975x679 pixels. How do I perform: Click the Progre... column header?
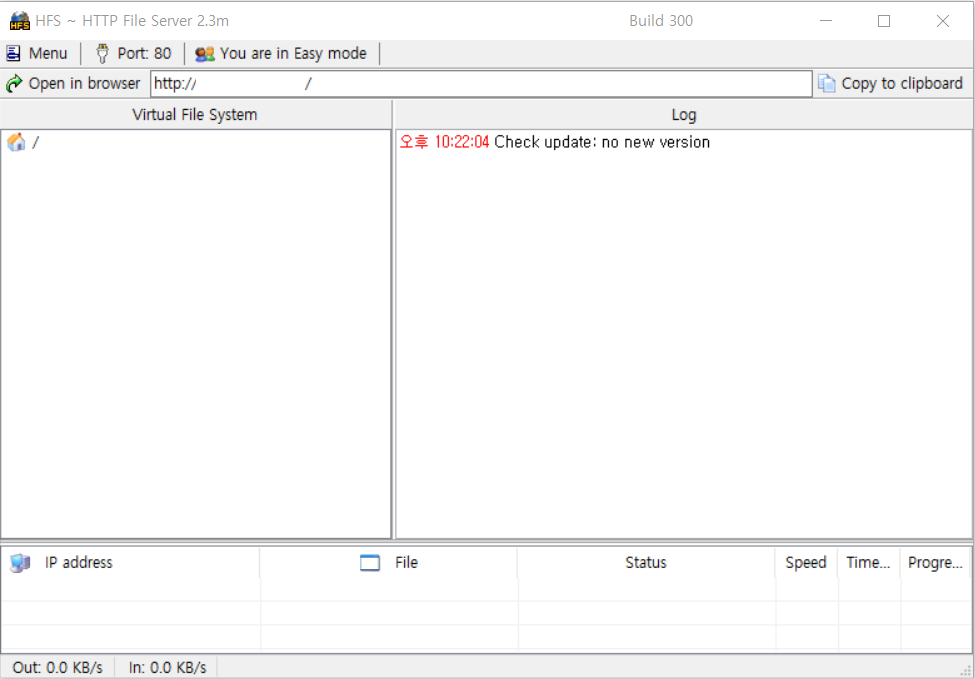click(935, 563)
